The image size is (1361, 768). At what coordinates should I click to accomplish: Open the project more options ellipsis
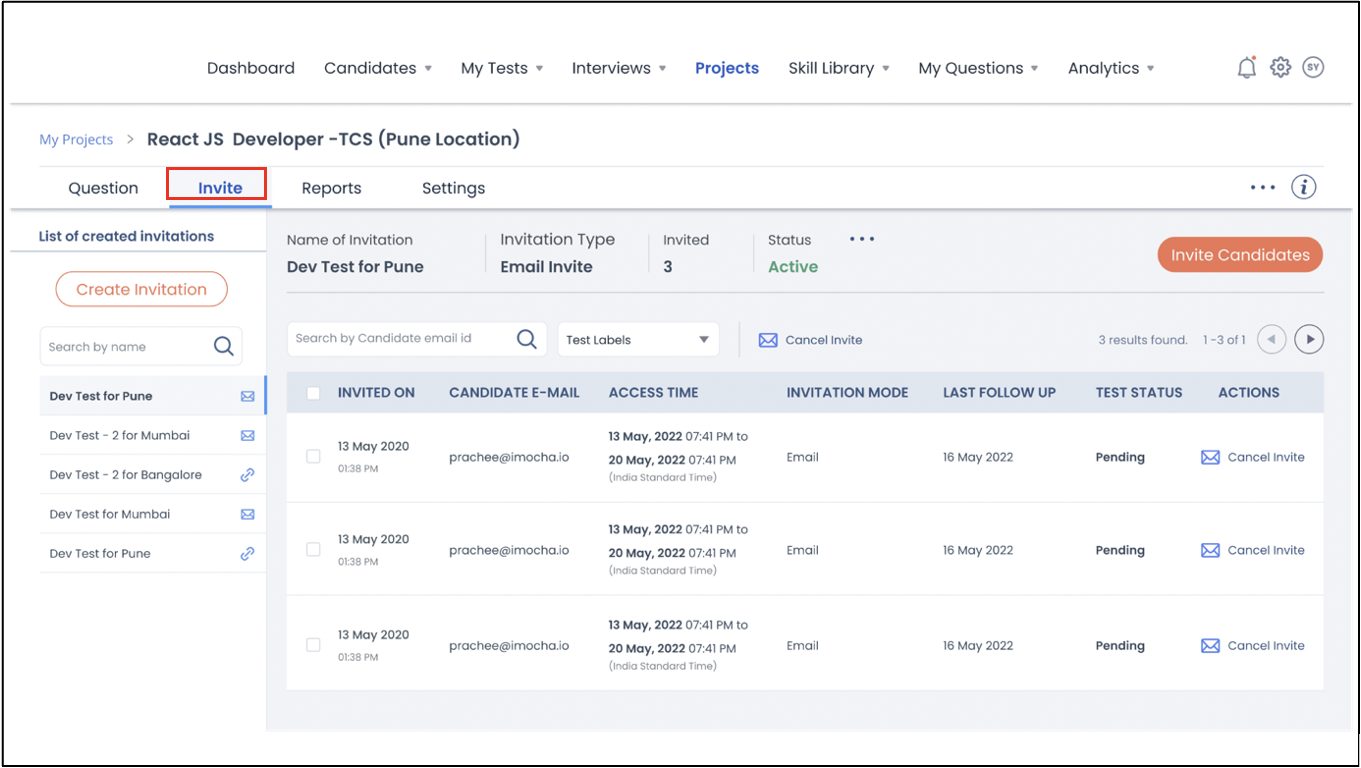pos(1263,187)
